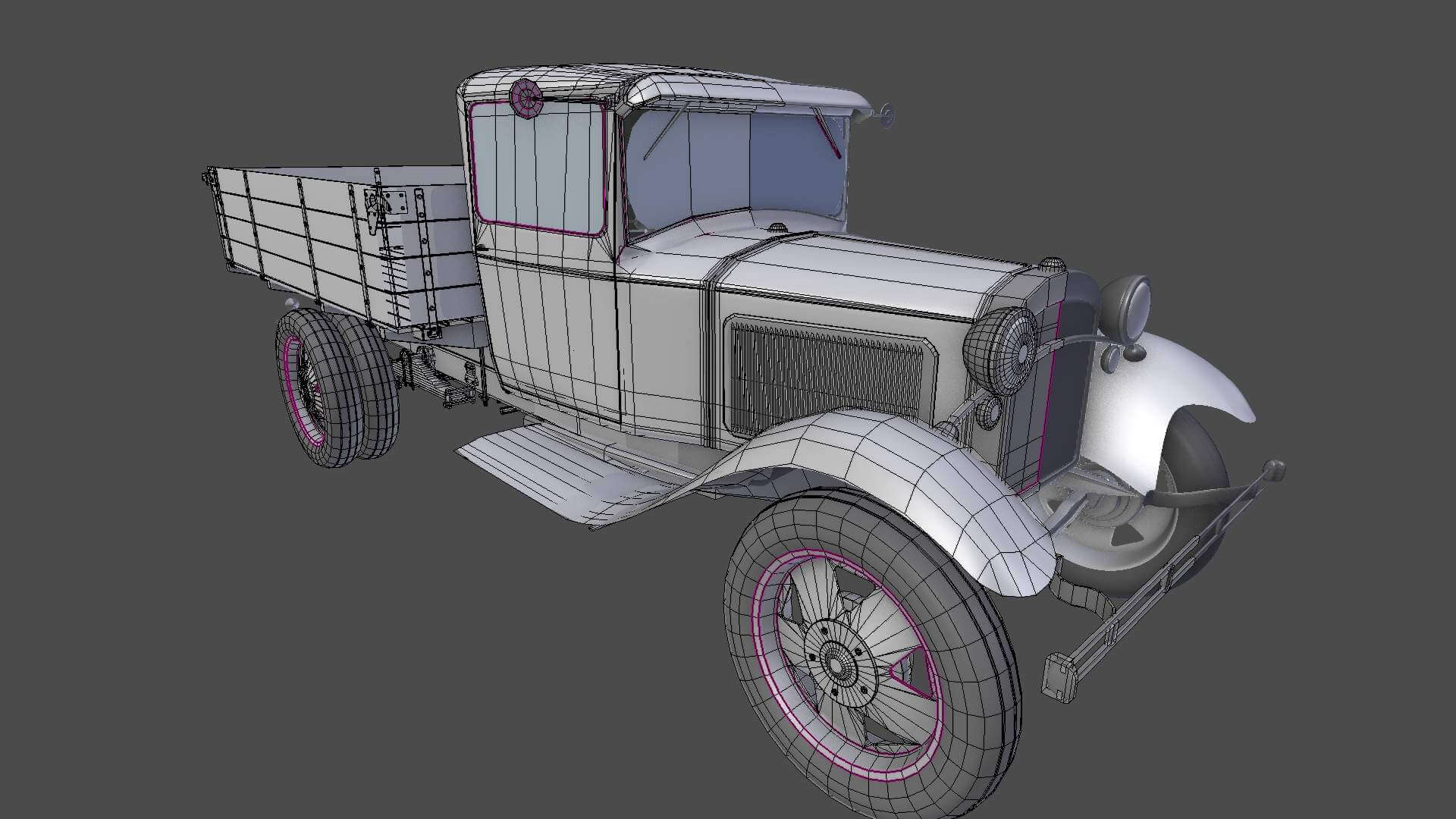
Task: Click the cargo bed latch hinge plate
Action: [x=395, y=202]
